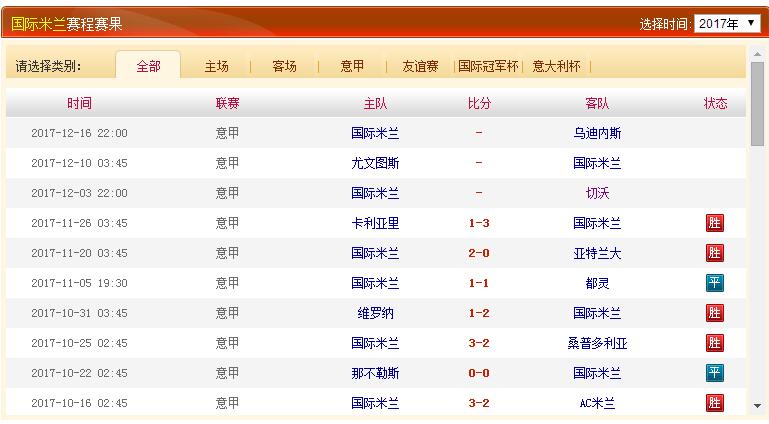Open away team link 桑普多利亚

(597, 343)
